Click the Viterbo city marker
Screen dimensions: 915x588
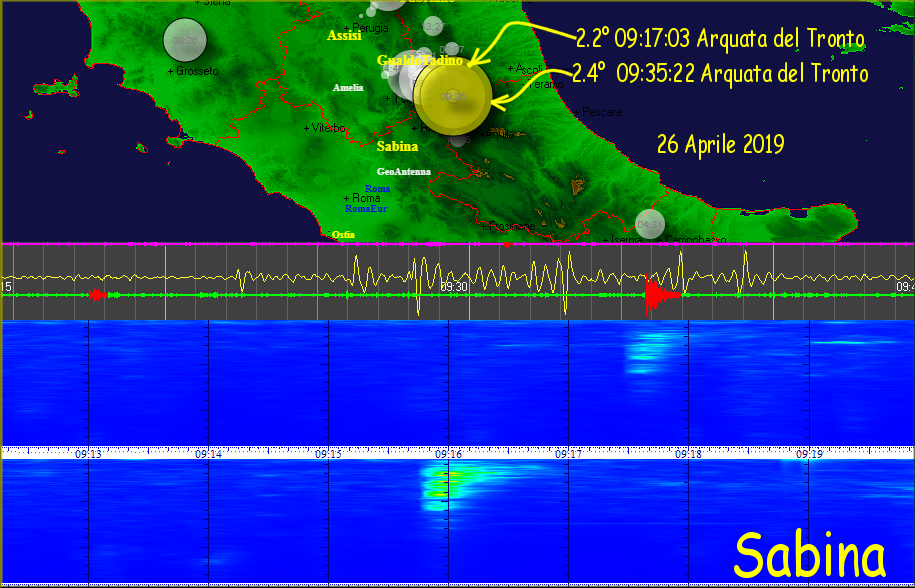tap(325, 128)
